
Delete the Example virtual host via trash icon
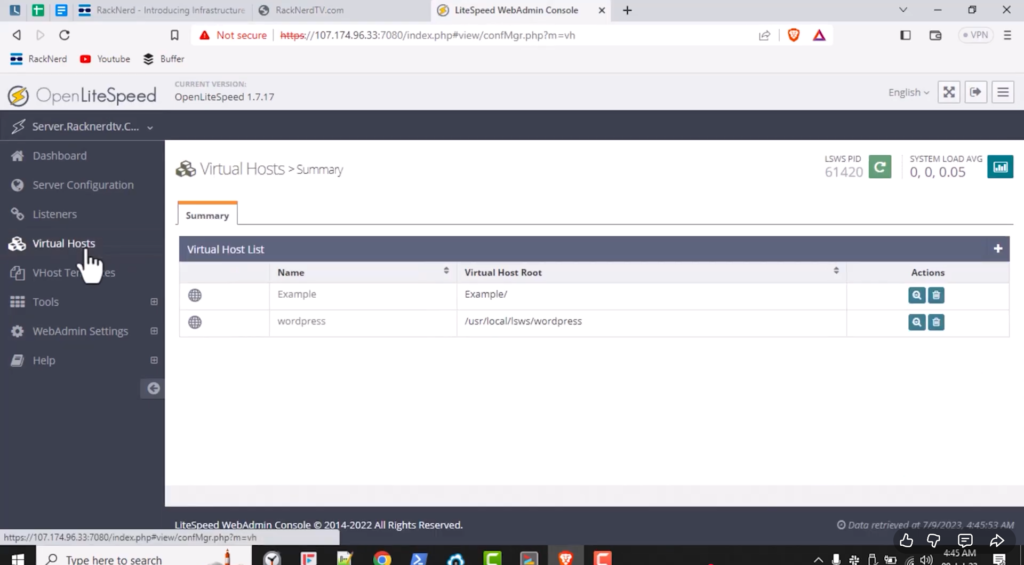point(936,295)
